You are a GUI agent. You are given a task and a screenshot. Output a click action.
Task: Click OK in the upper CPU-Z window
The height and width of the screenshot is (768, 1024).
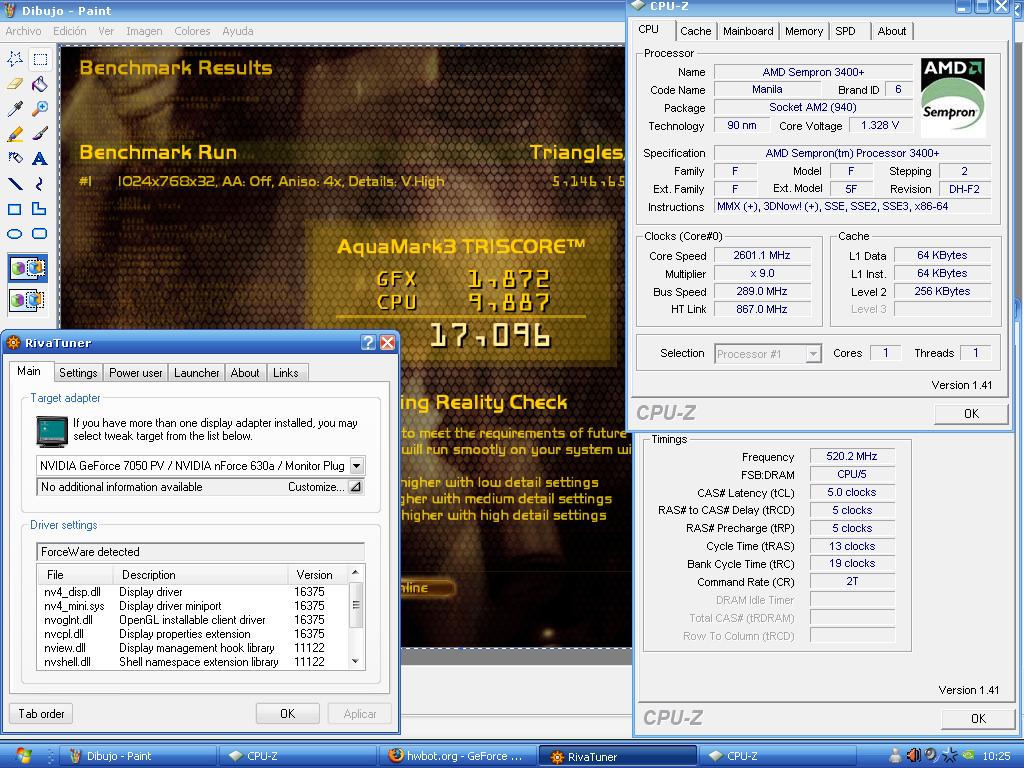click(x=971, y=413)
